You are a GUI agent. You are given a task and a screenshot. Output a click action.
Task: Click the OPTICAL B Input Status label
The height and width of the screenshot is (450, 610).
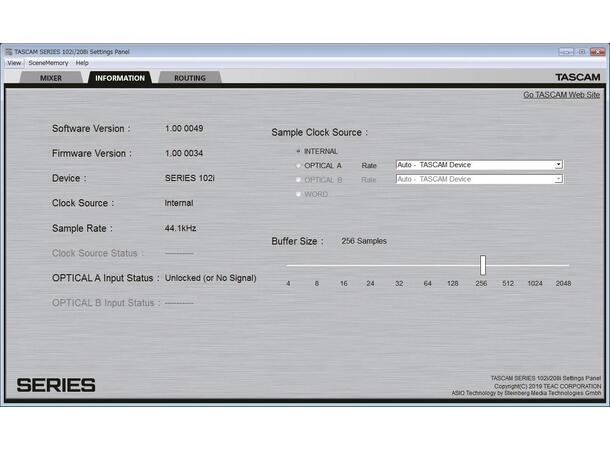click(x=106, y=303)
